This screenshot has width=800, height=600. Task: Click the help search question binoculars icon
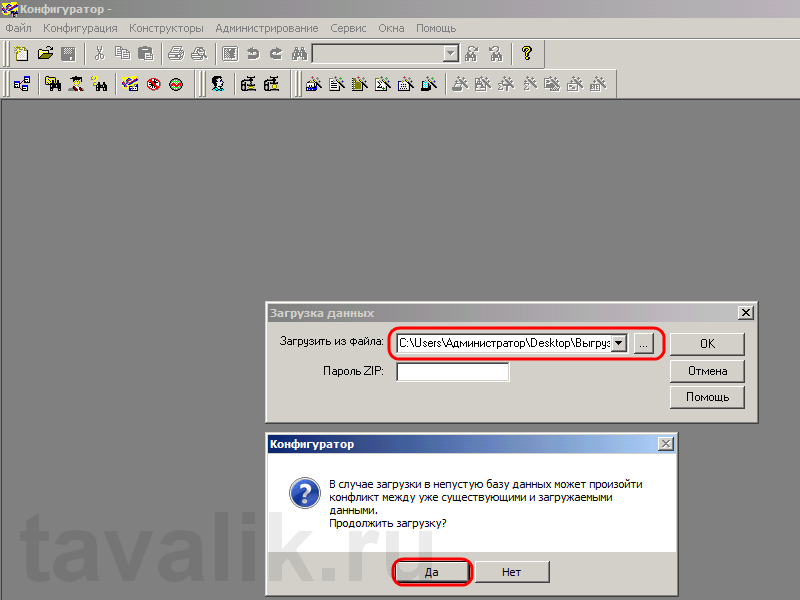pyautogui.click(x=99, y=84)
